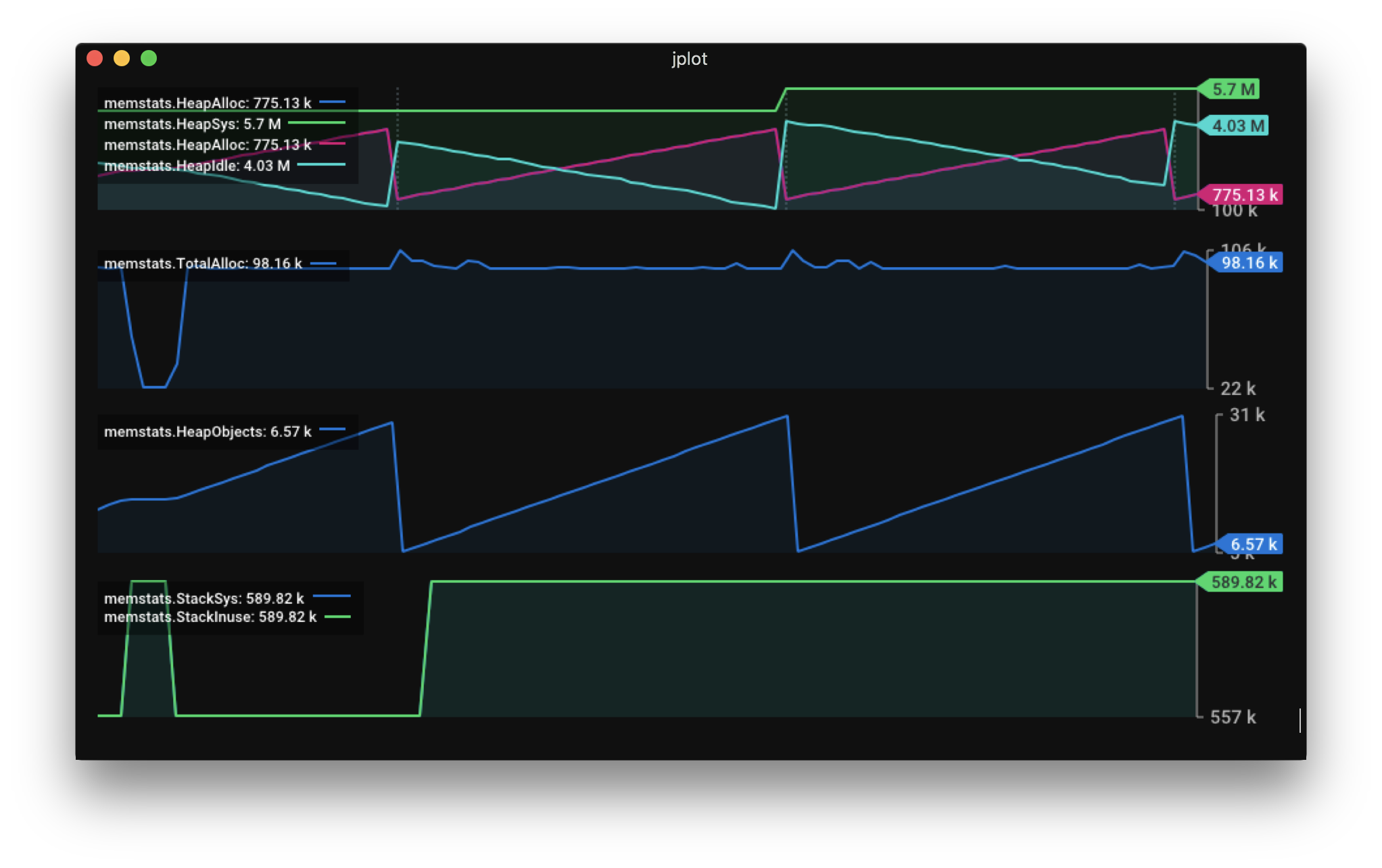Screen dimensions: 1382x868
Task: Click the memstats.HeapObjects legend label
Action: 207,432
